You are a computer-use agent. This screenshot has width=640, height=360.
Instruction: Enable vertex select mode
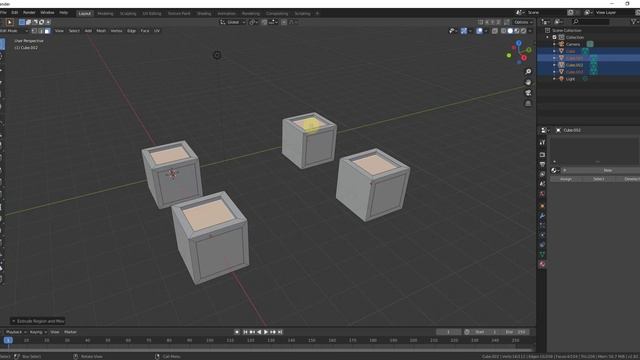34,31
